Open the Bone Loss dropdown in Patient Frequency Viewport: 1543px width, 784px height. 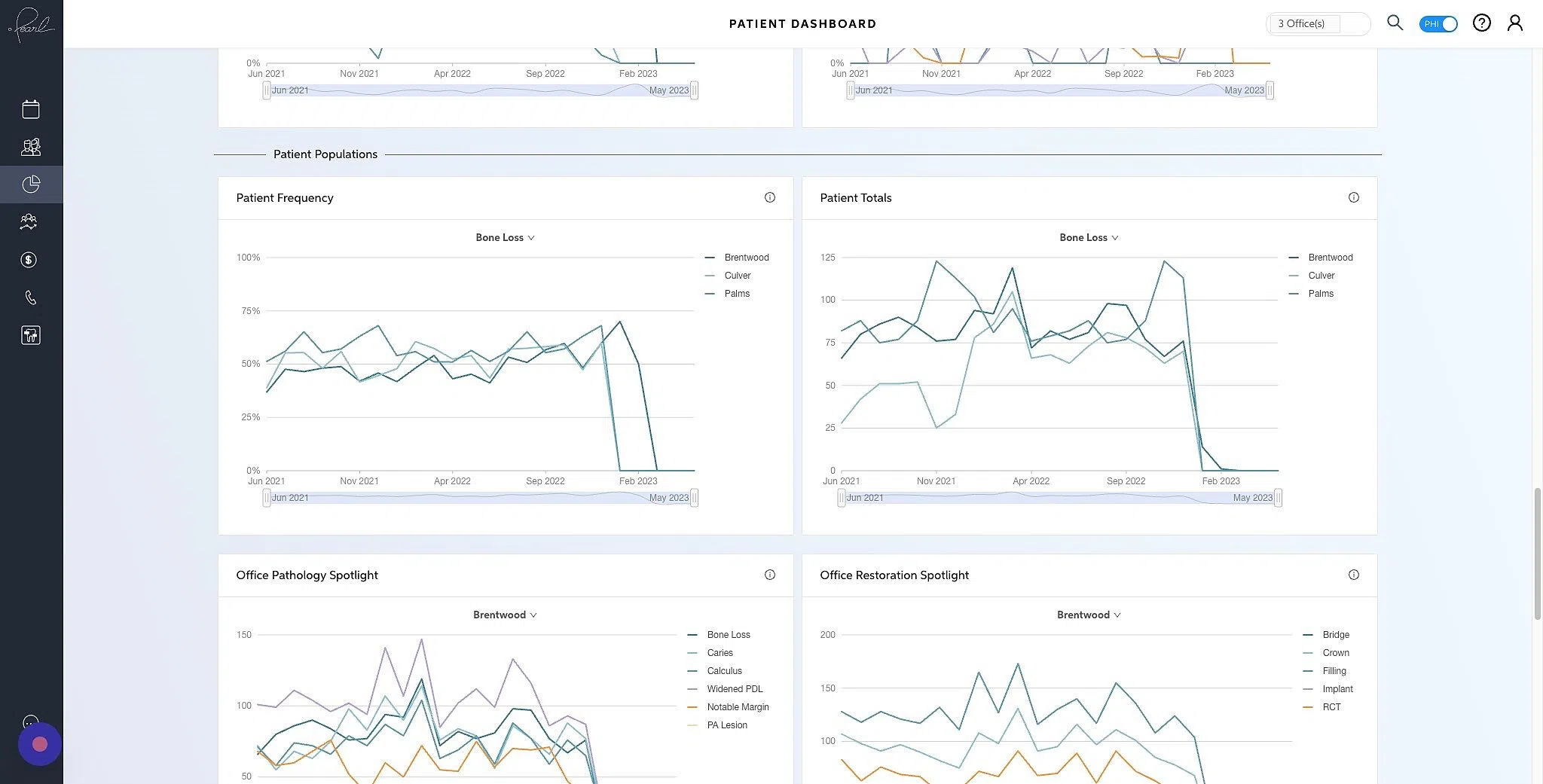click(x=505, y=237)
